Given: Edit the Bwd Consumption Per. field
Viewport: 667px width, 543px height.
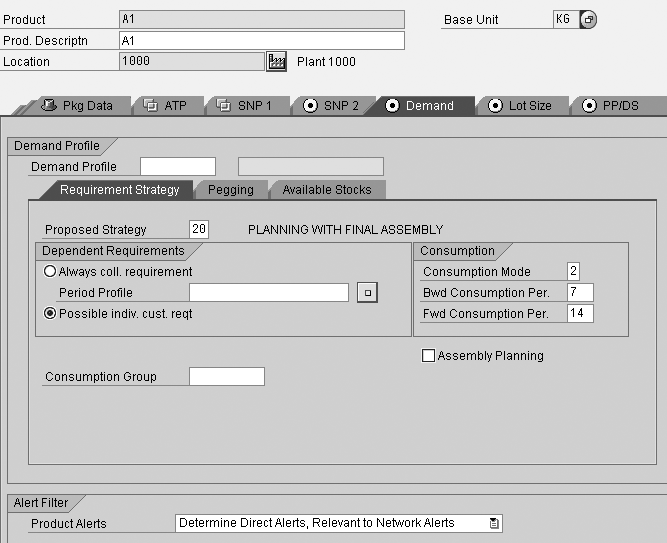Looking at the screenshot, I should [x=580, y=292].
